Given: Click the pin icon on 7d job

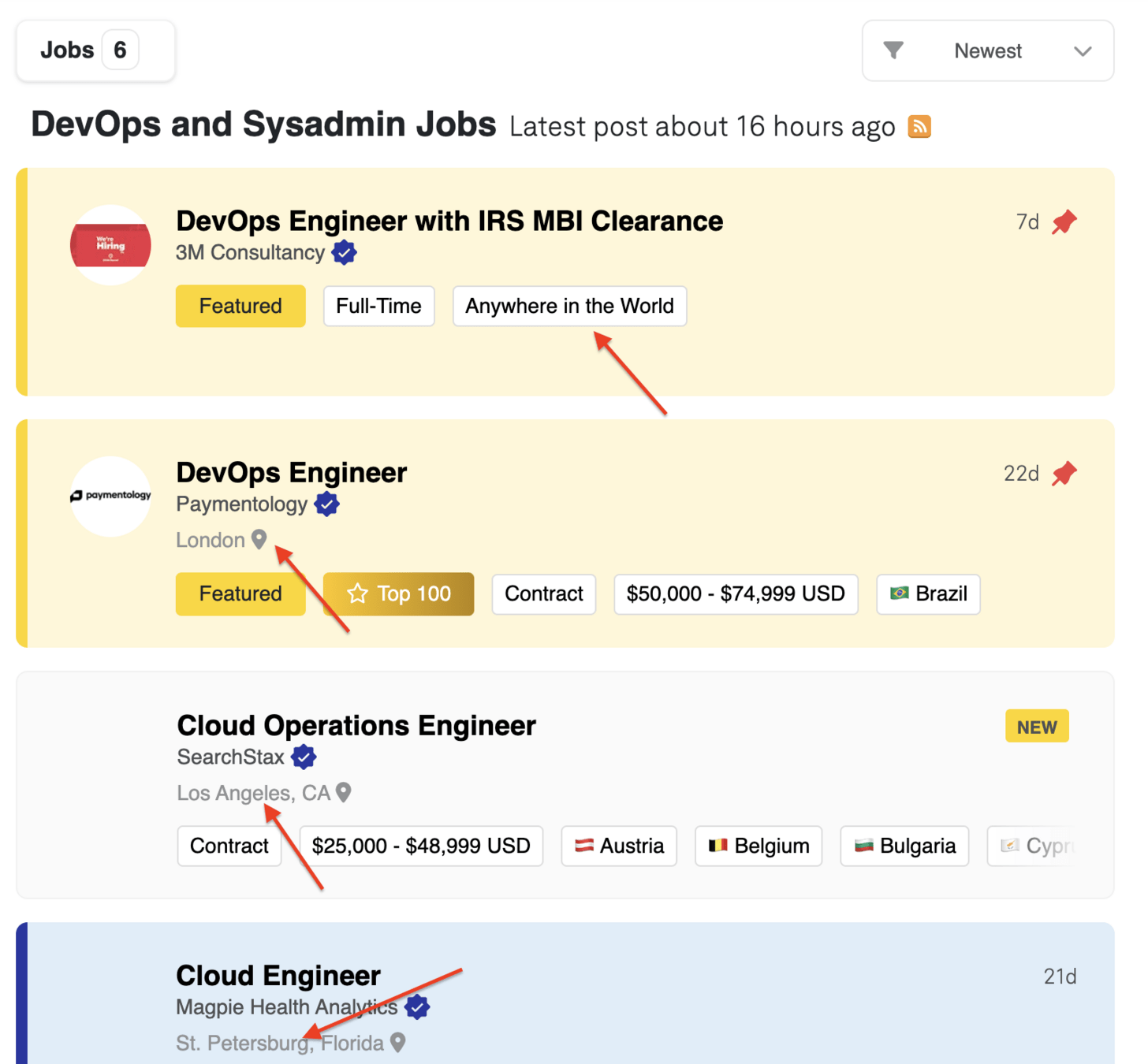Looking at the screenshot, I should [1064, 222].
